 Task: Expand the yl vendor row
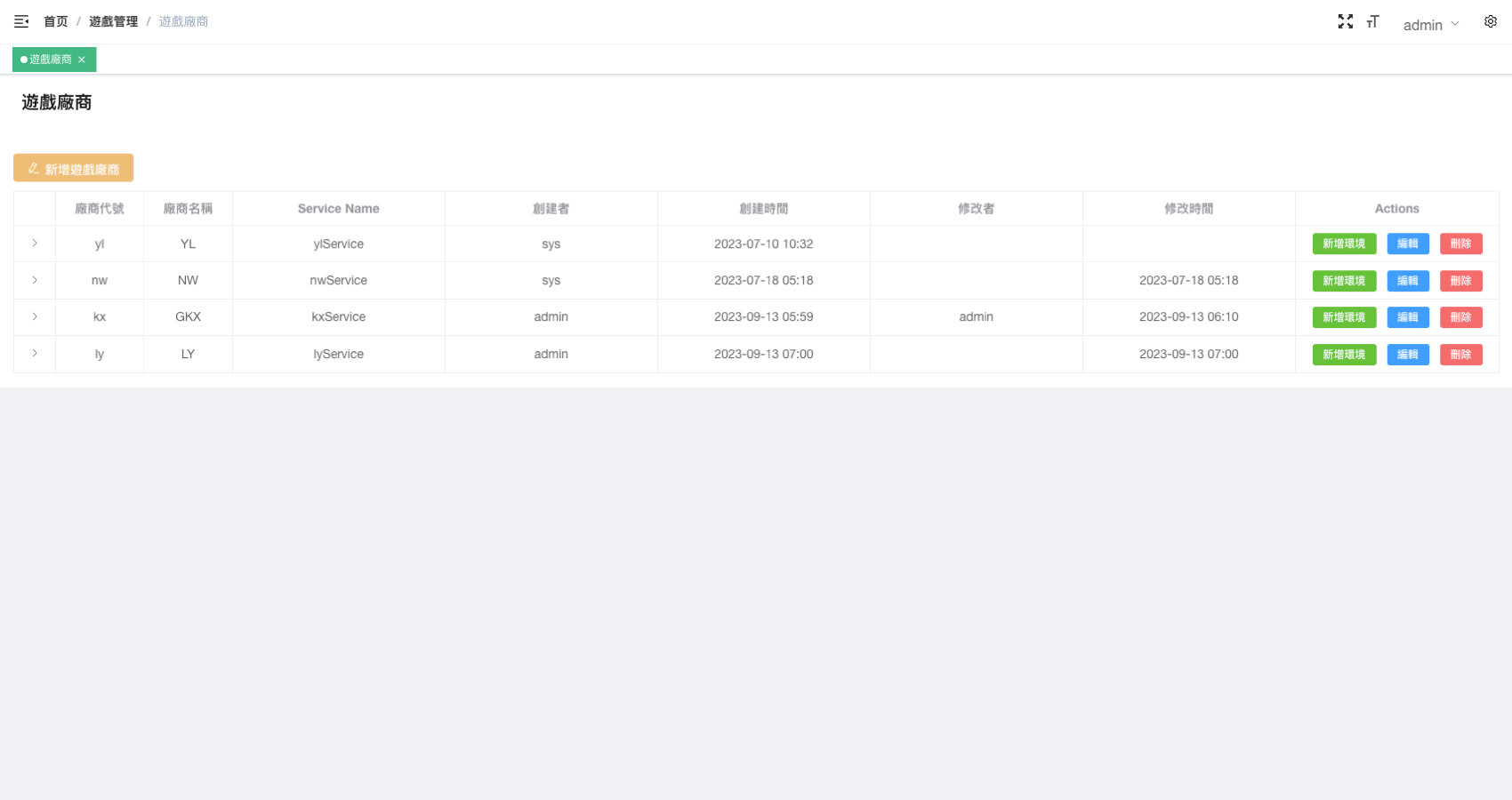tap(35, 243)
